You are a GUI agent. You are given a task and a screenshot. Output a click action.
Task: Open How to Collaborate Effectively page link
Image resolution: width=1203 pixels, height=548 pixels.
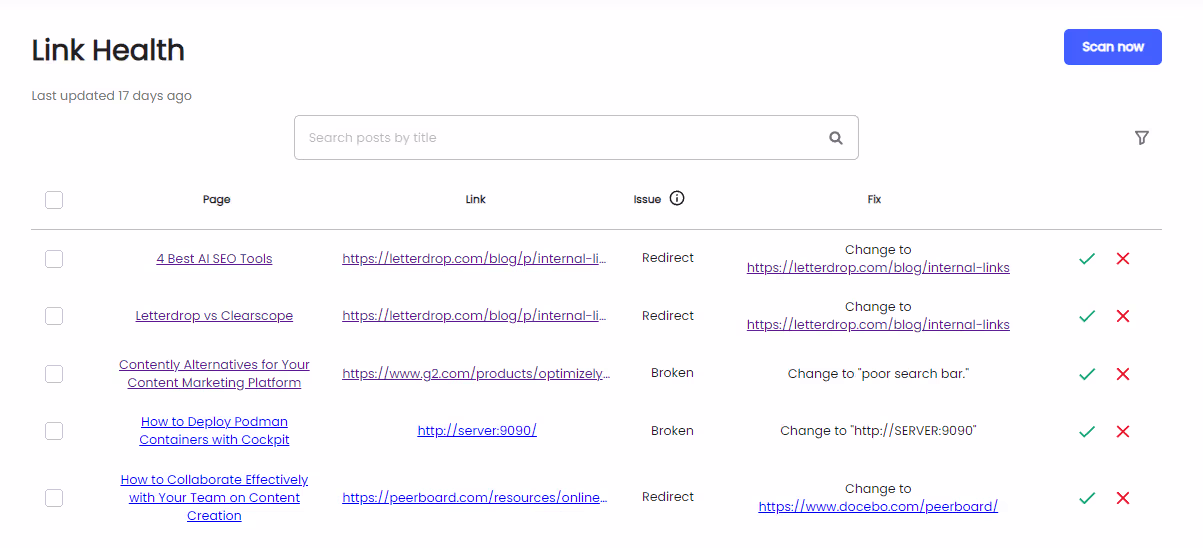[x=214, y=498]
